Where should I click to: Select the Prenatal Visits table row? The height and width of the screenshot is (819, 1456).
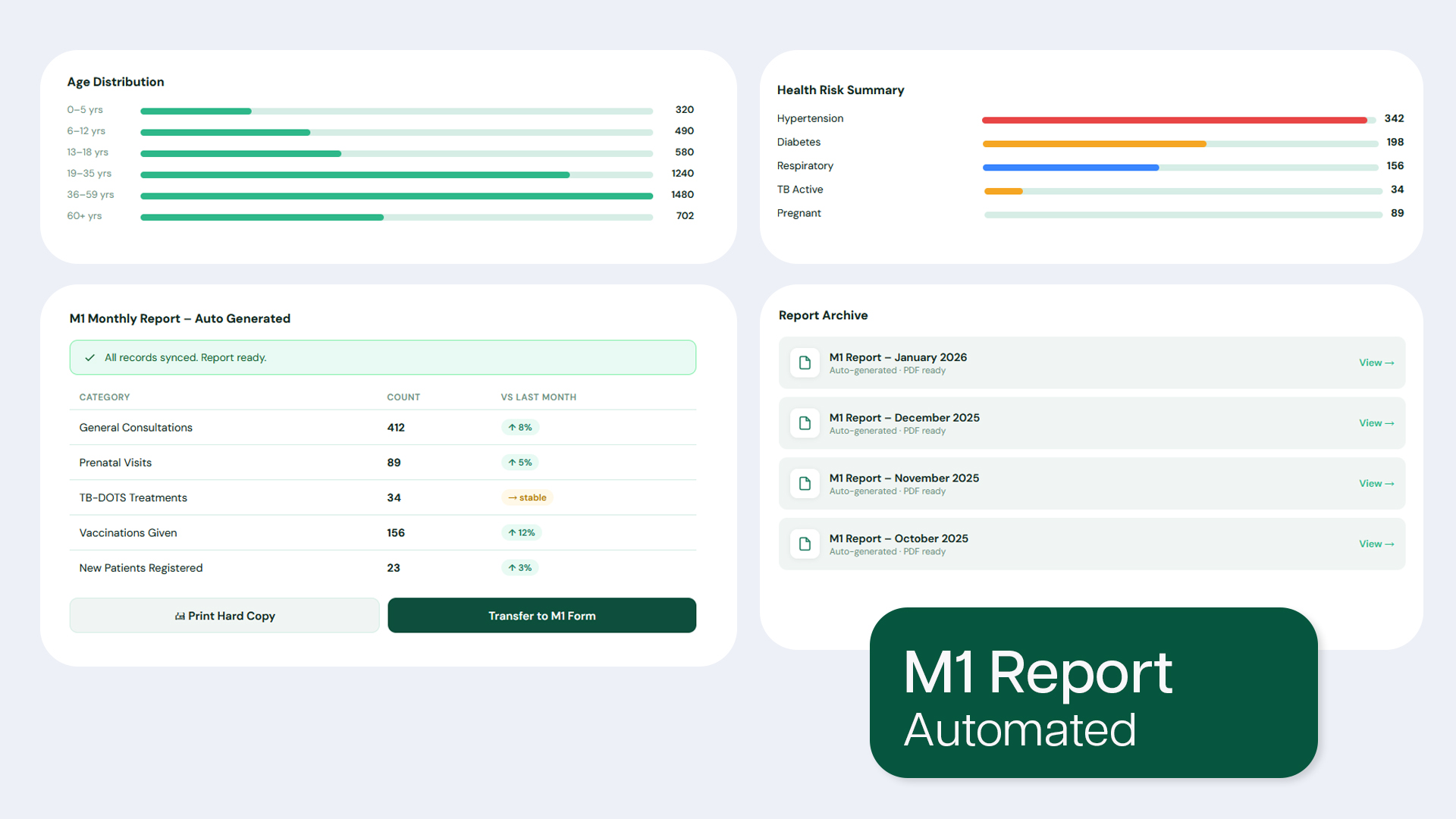coord(382,462)
